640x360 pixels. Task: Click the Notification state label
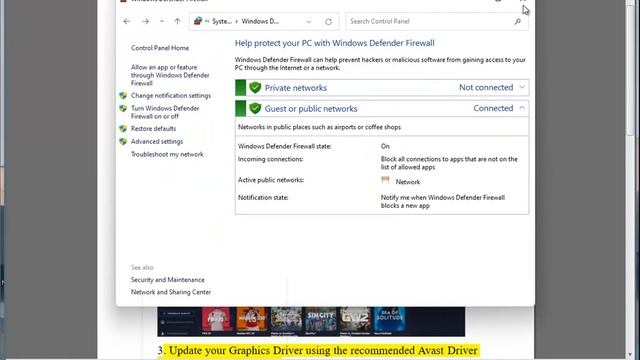point(263,198)
